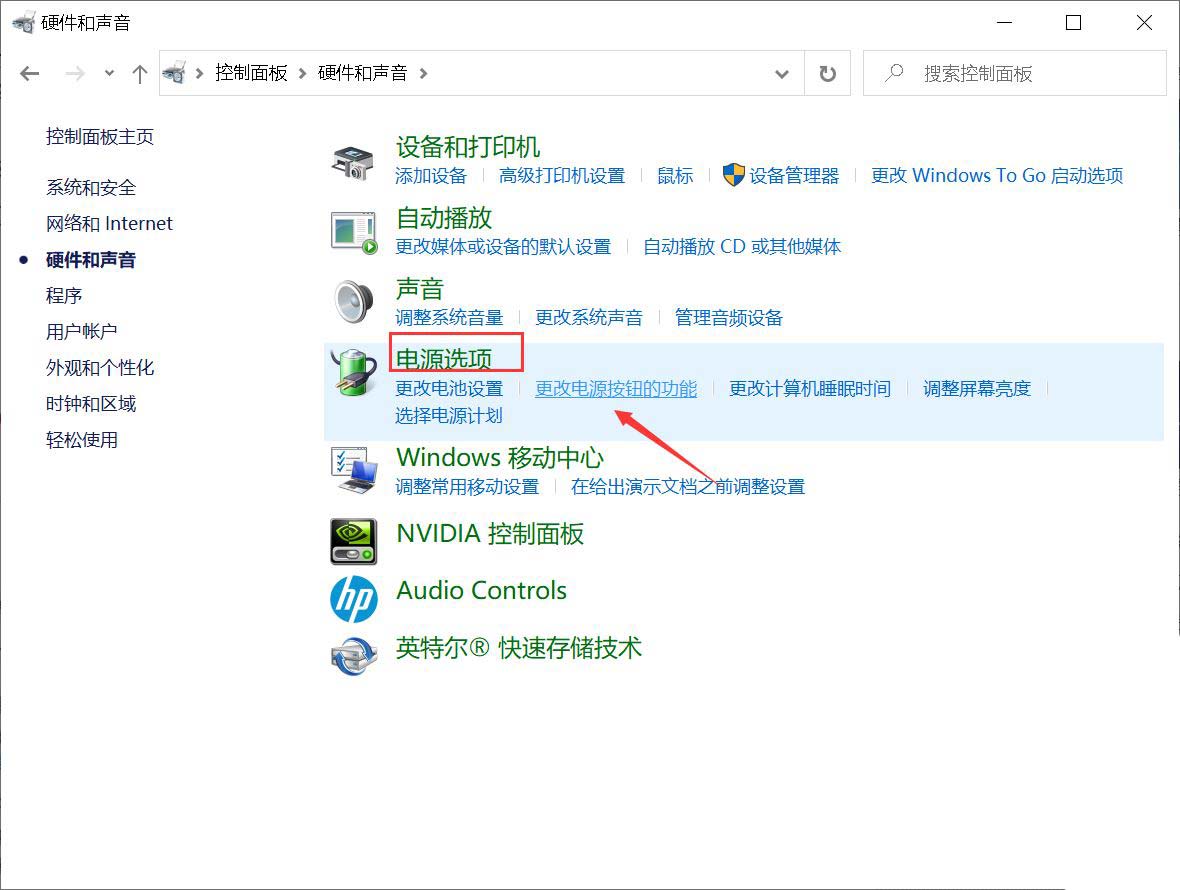Viewport: 1180px width, 890px height.
Task: Click the Power Options battery icon
Action: click(353, 373)
